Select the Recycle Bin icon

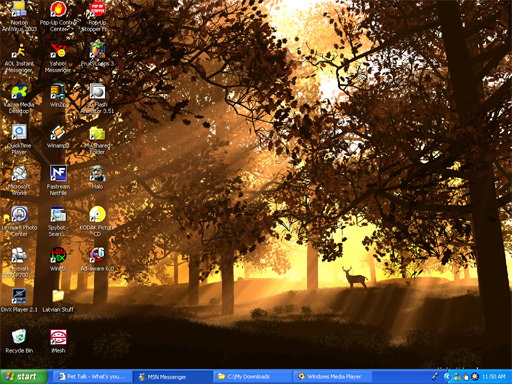coord(19,337)
